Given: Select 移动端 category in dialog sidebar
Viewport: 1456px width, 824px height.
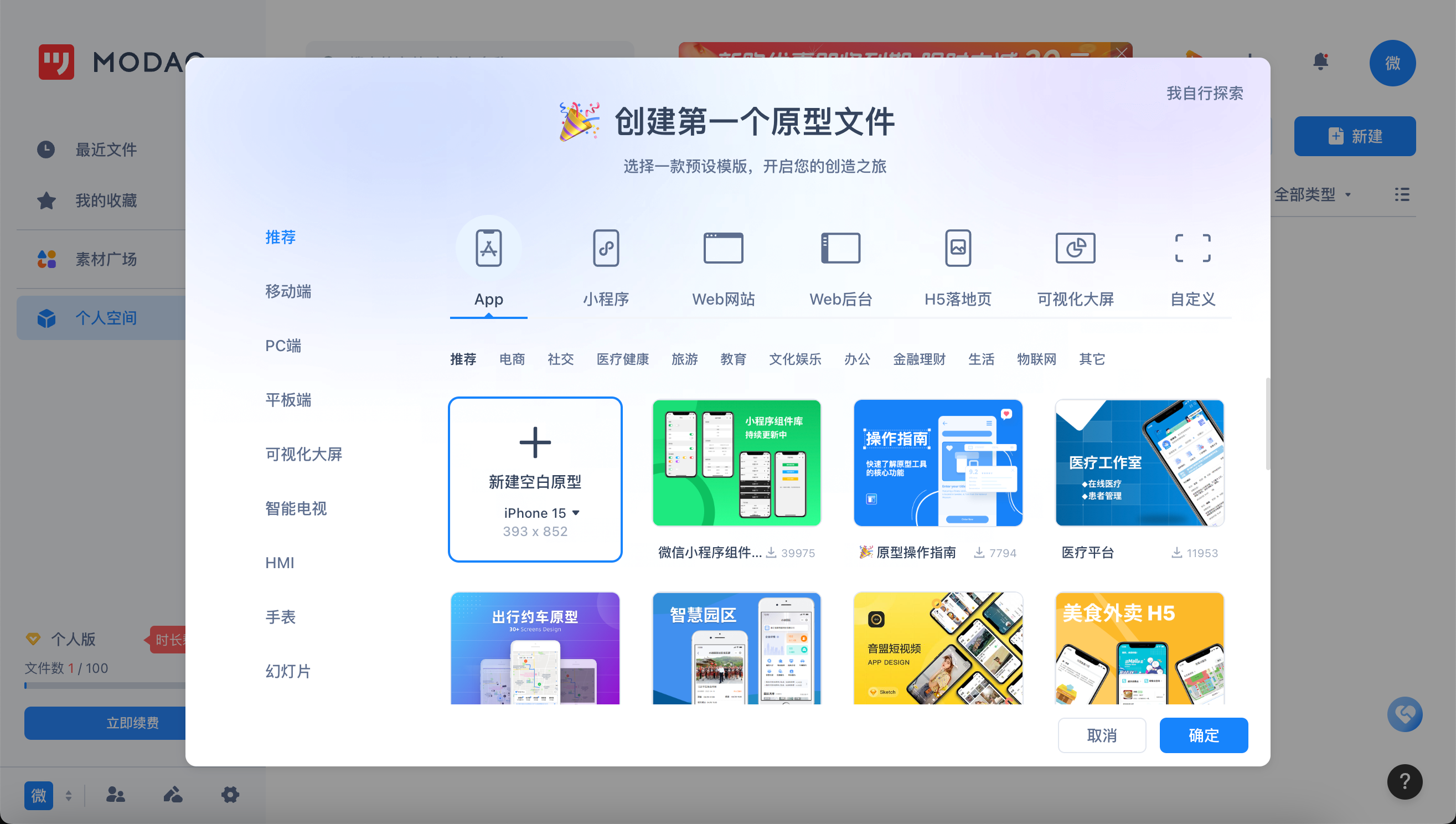Looking at the screenshot, I should click(288, 291).
